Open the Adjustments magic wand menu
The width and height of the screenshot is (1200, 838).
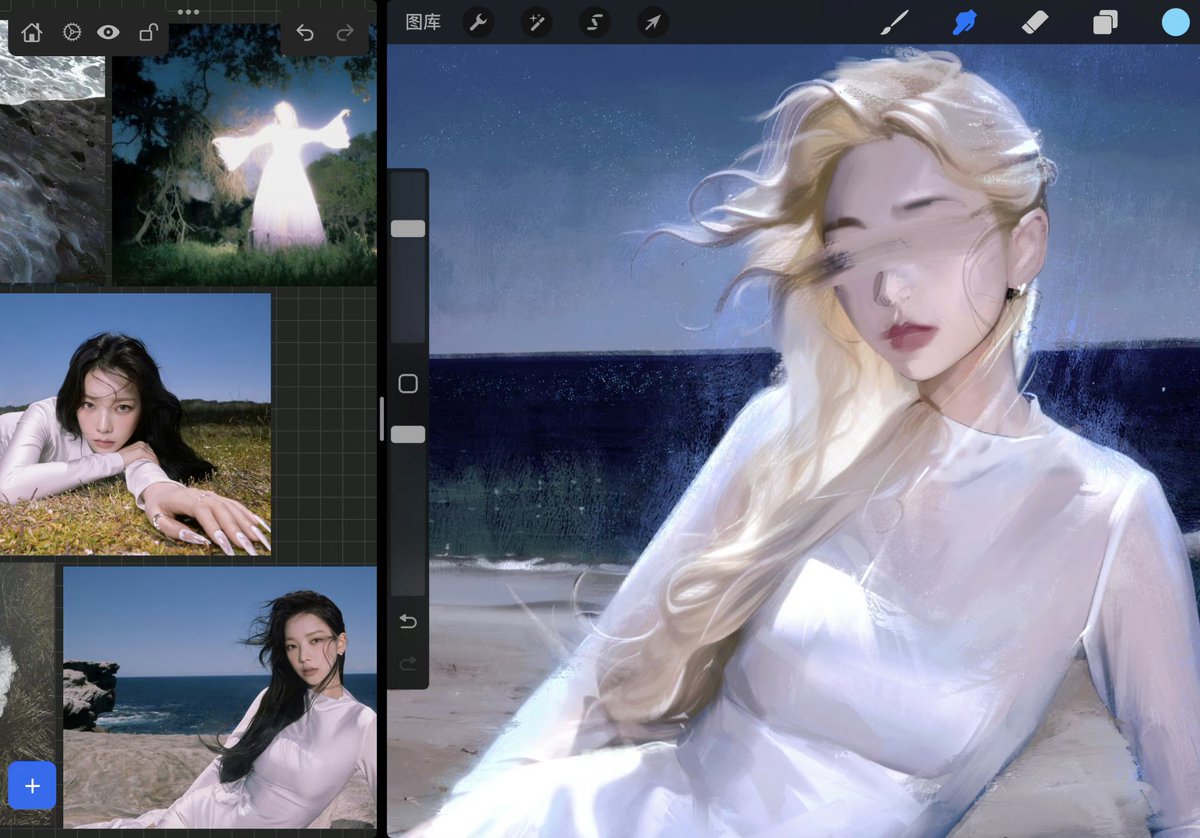click(536, 22)
